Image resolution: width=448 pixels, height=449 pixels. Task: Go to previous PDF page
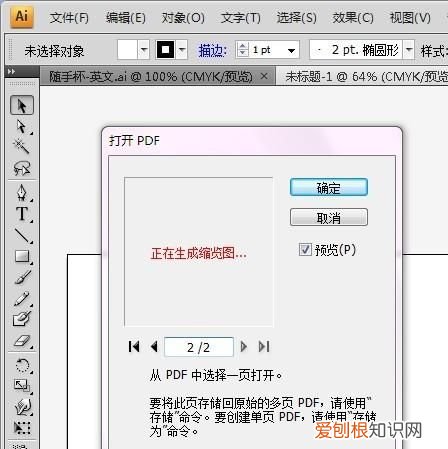[154, 347]
